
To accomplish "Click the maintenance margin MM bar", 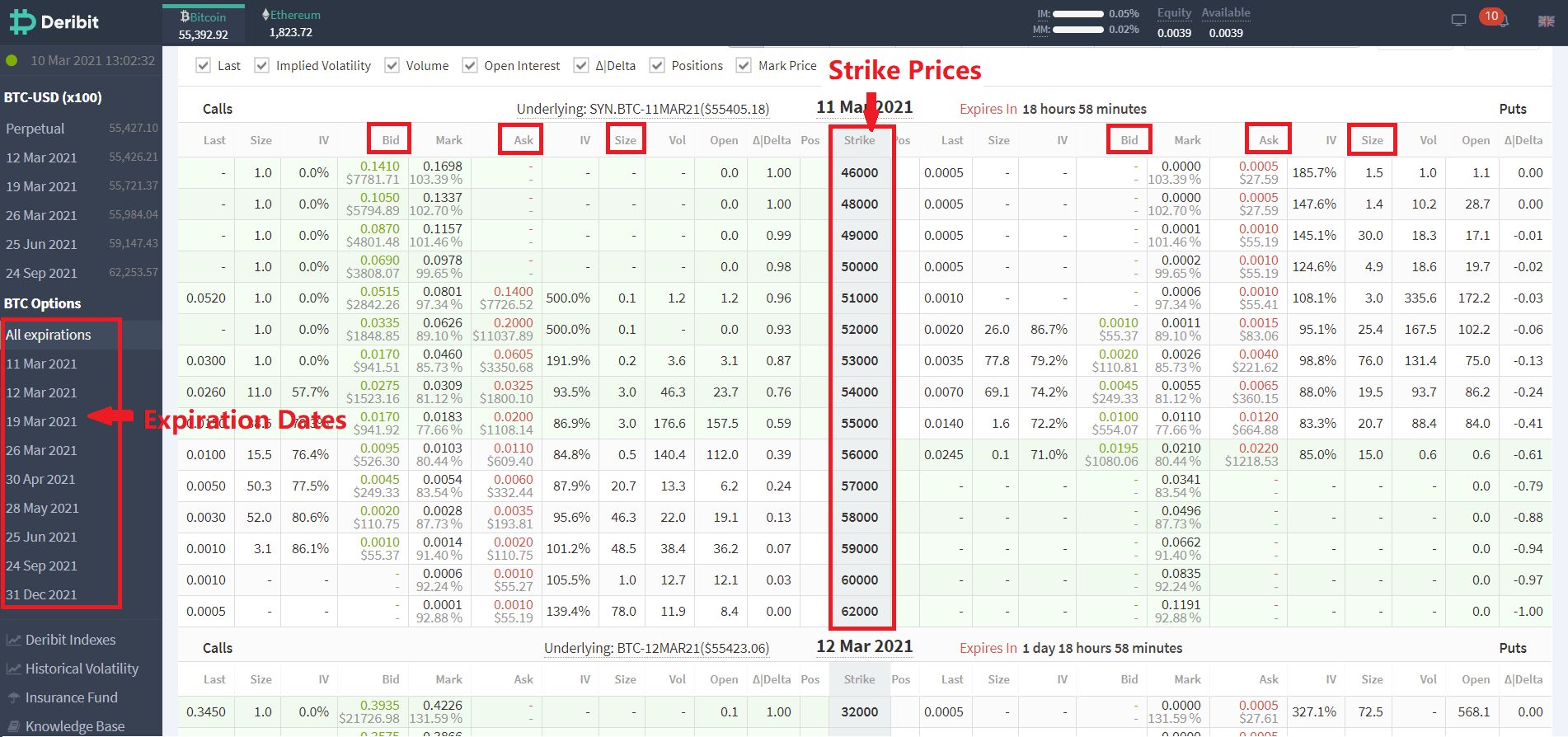I will (1078, 30).
